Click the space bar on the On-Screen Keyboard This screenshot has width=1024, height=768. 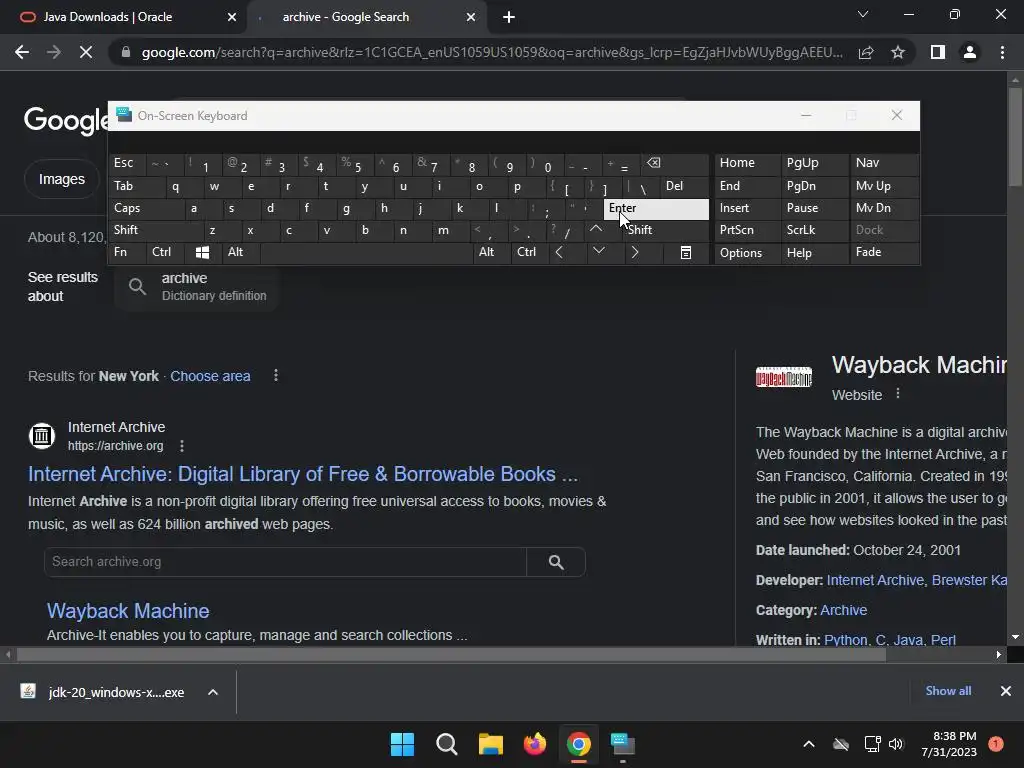(x=366, y=252)
